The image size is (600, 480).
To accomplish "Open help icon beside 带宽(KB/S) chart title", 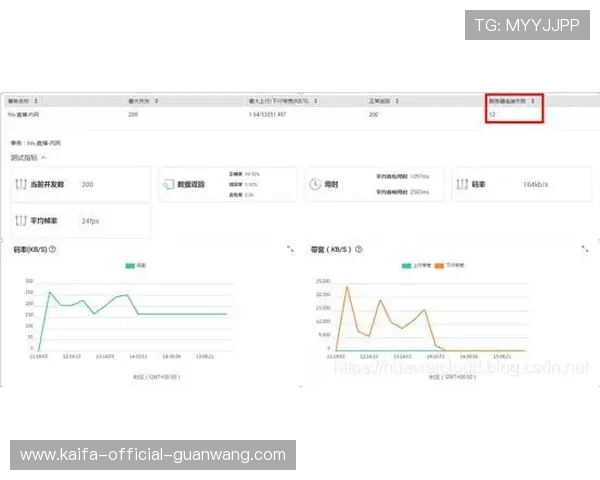I will coord(358,249).
